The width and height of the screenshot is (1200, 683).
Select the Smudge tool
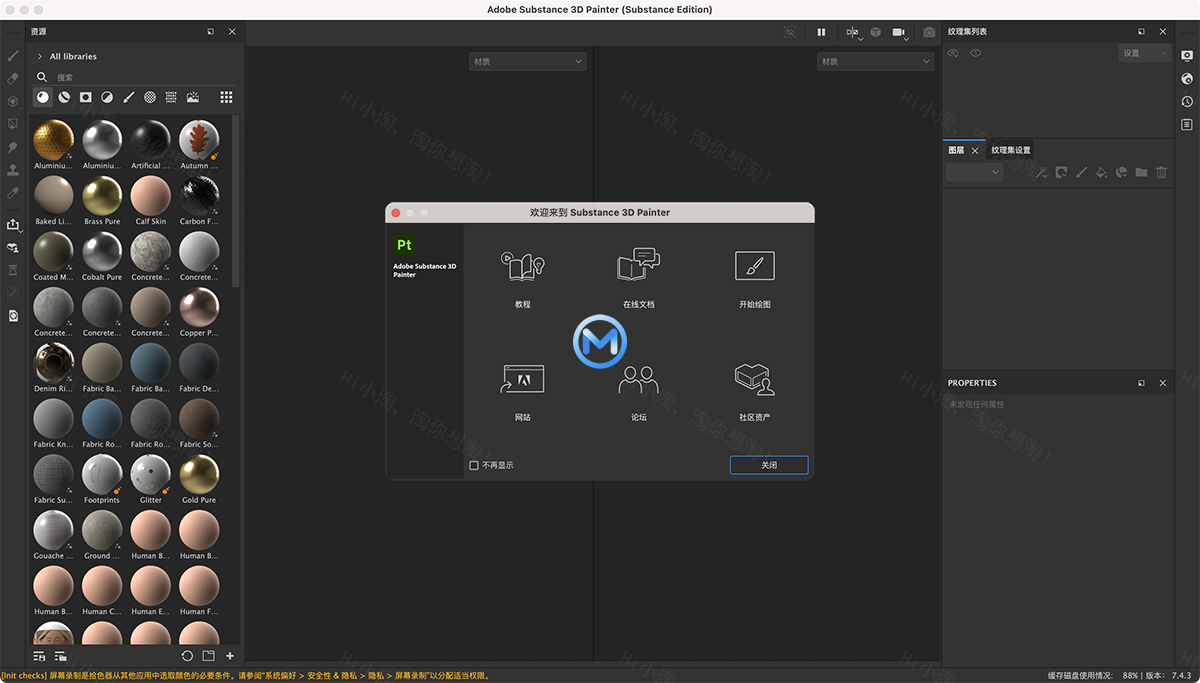pyautogui.click(x=13, y=147)
